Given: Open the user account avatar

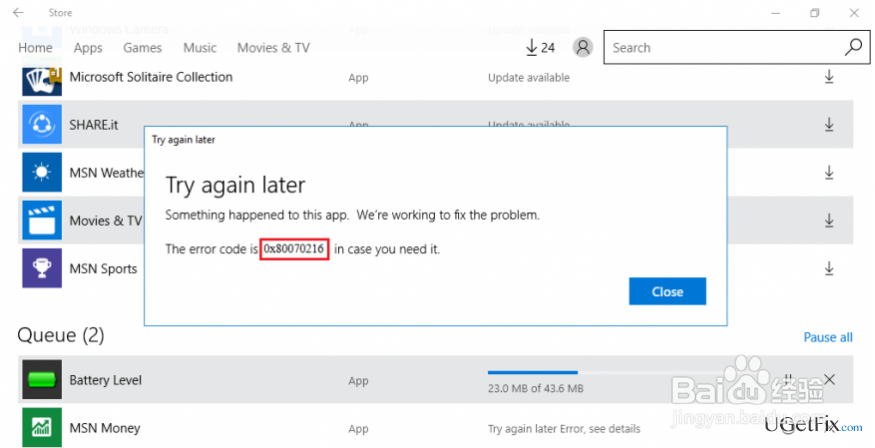Looking at the screenshot, I should (583, 47).
